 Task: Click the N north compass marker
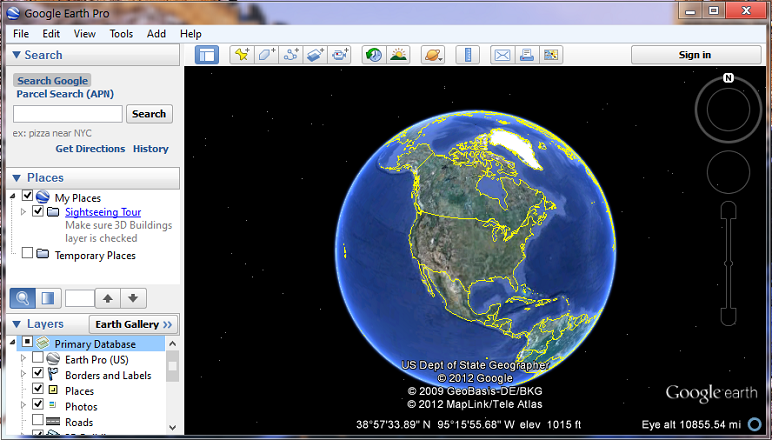728,78
